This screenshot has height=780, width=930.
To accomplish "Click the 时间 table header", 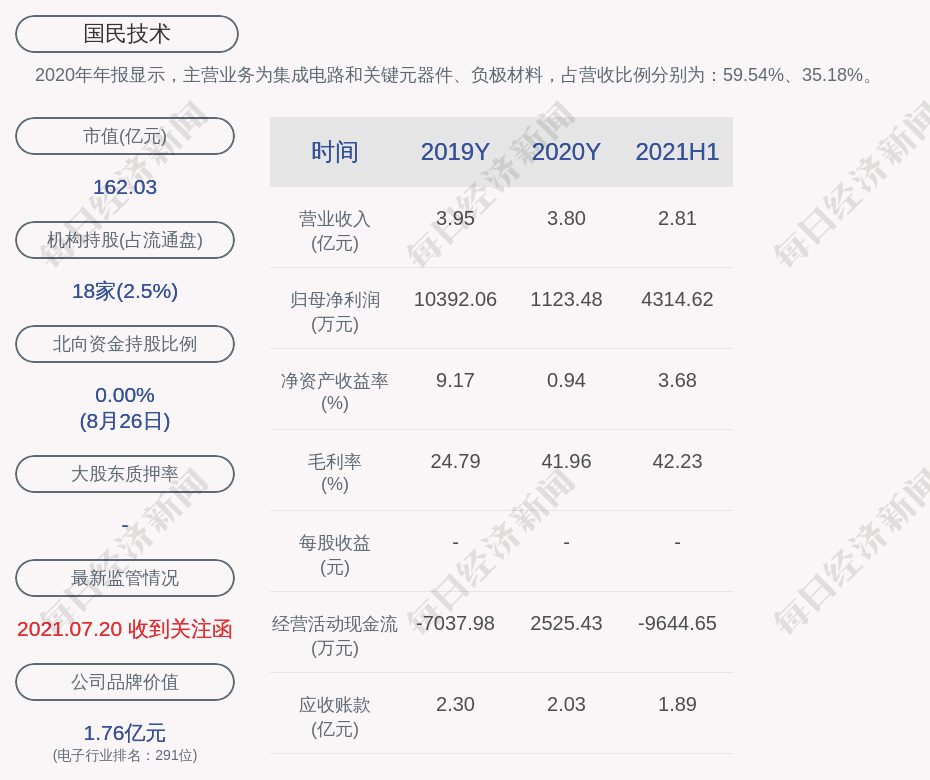I will (335, 152).
